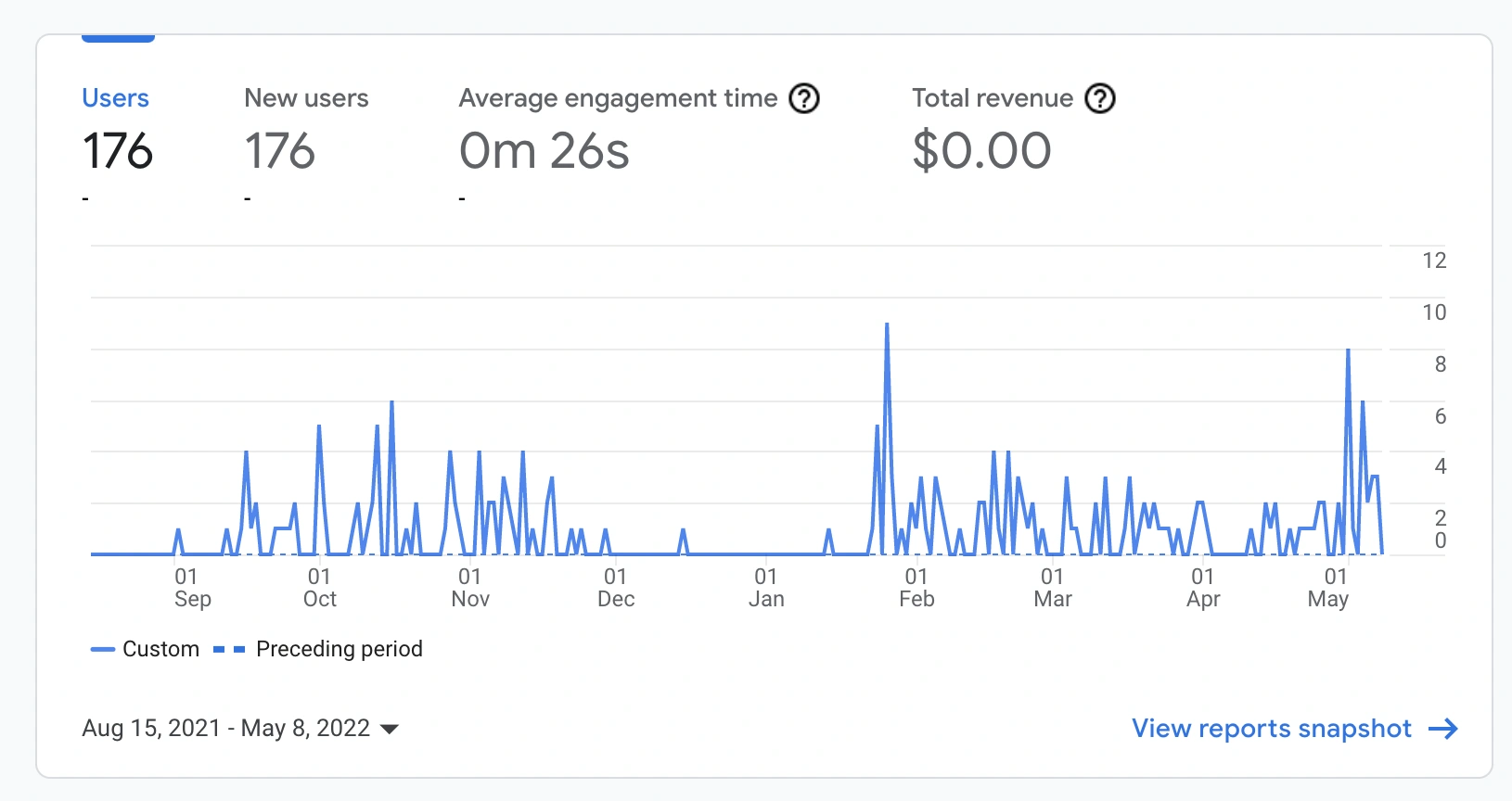Select the Total revenue metric label

click(992, 98)
